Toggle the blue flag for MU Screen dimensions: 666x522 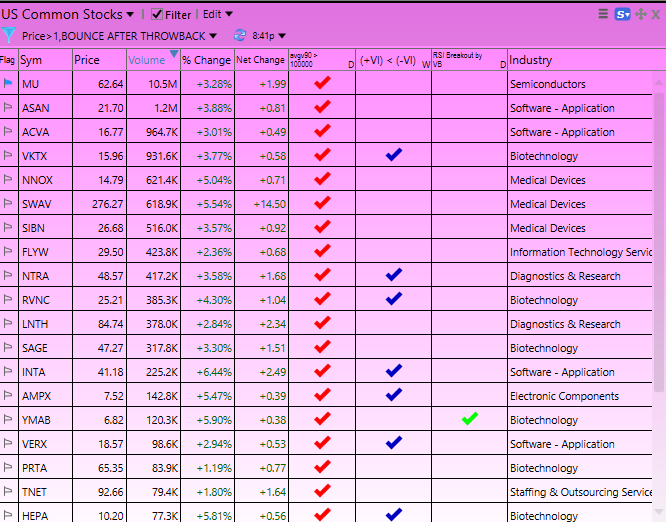[8, 83]
